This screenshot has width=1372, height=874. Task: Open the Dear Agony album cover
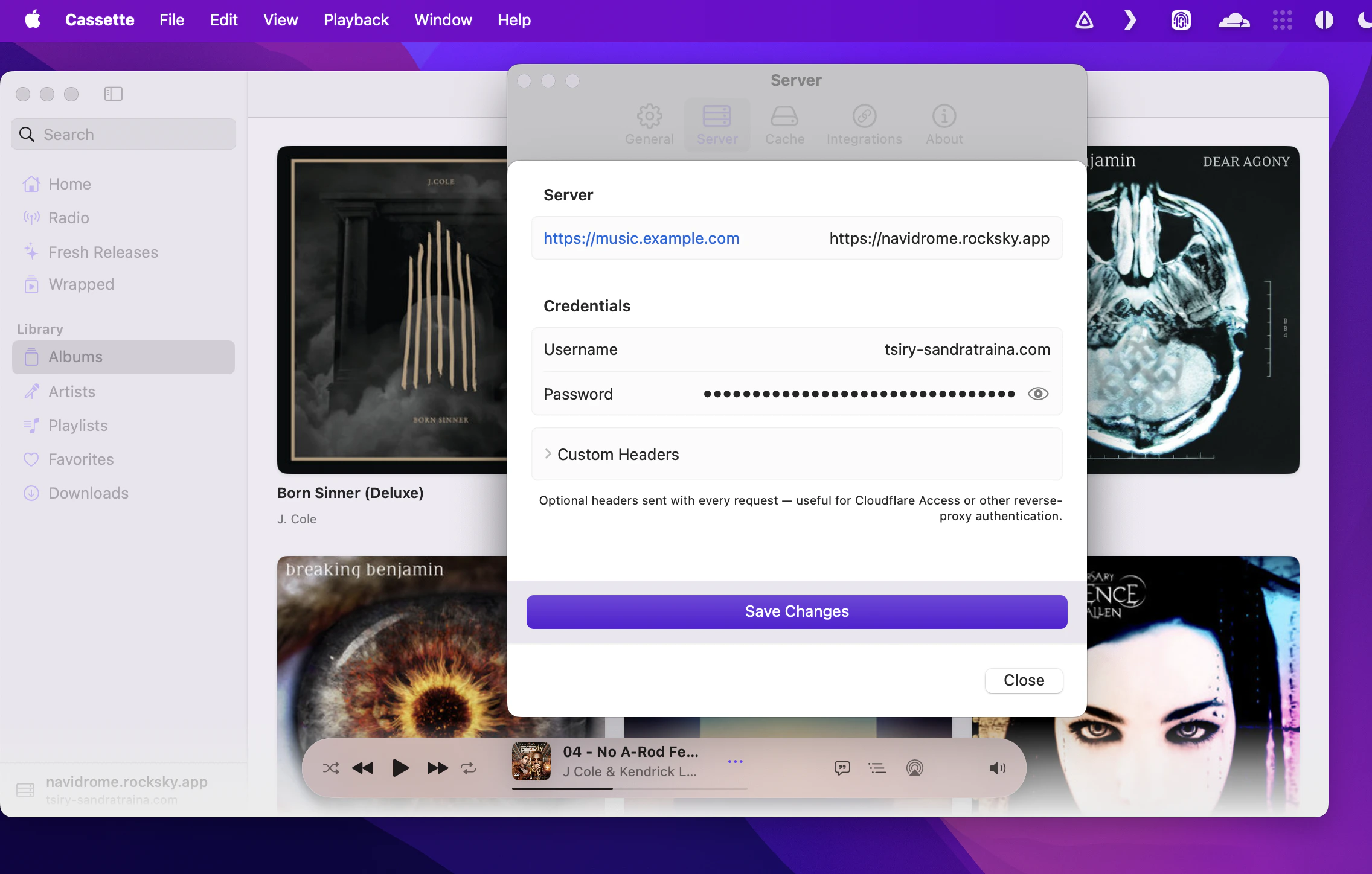(1193, 310)
